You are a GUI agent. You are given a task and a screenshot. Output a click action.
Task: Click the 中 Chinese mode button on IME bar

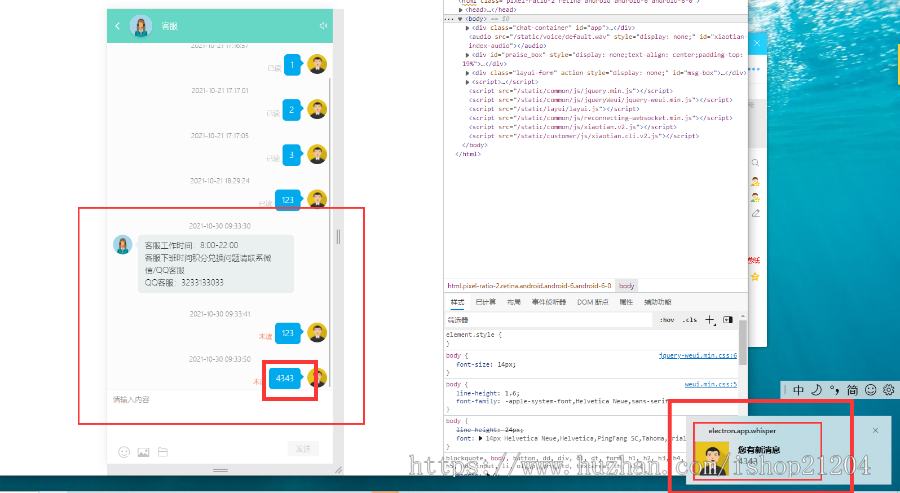click(798, 390)
